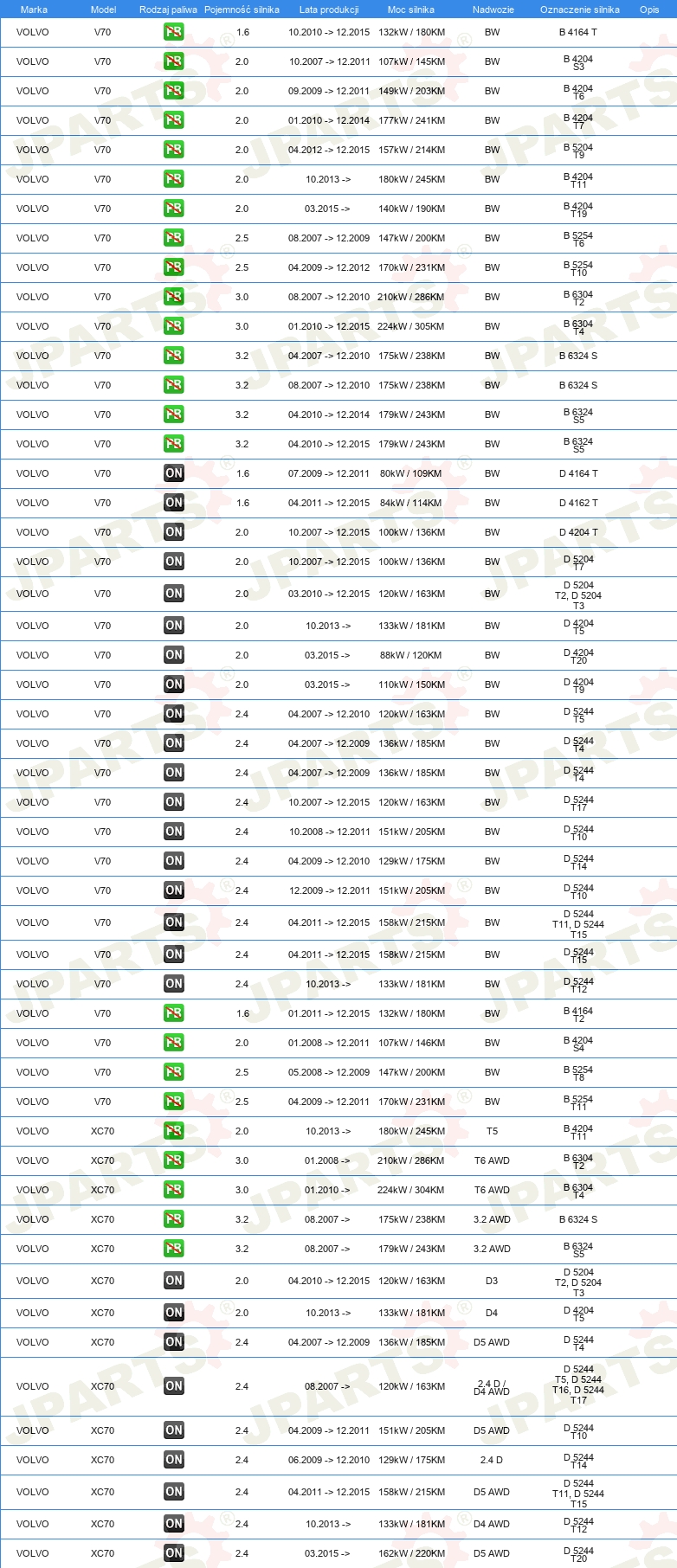Click the Rodzaj paliwa column header
This screenshot has width=677, height=1568.
tap(168, 10)
